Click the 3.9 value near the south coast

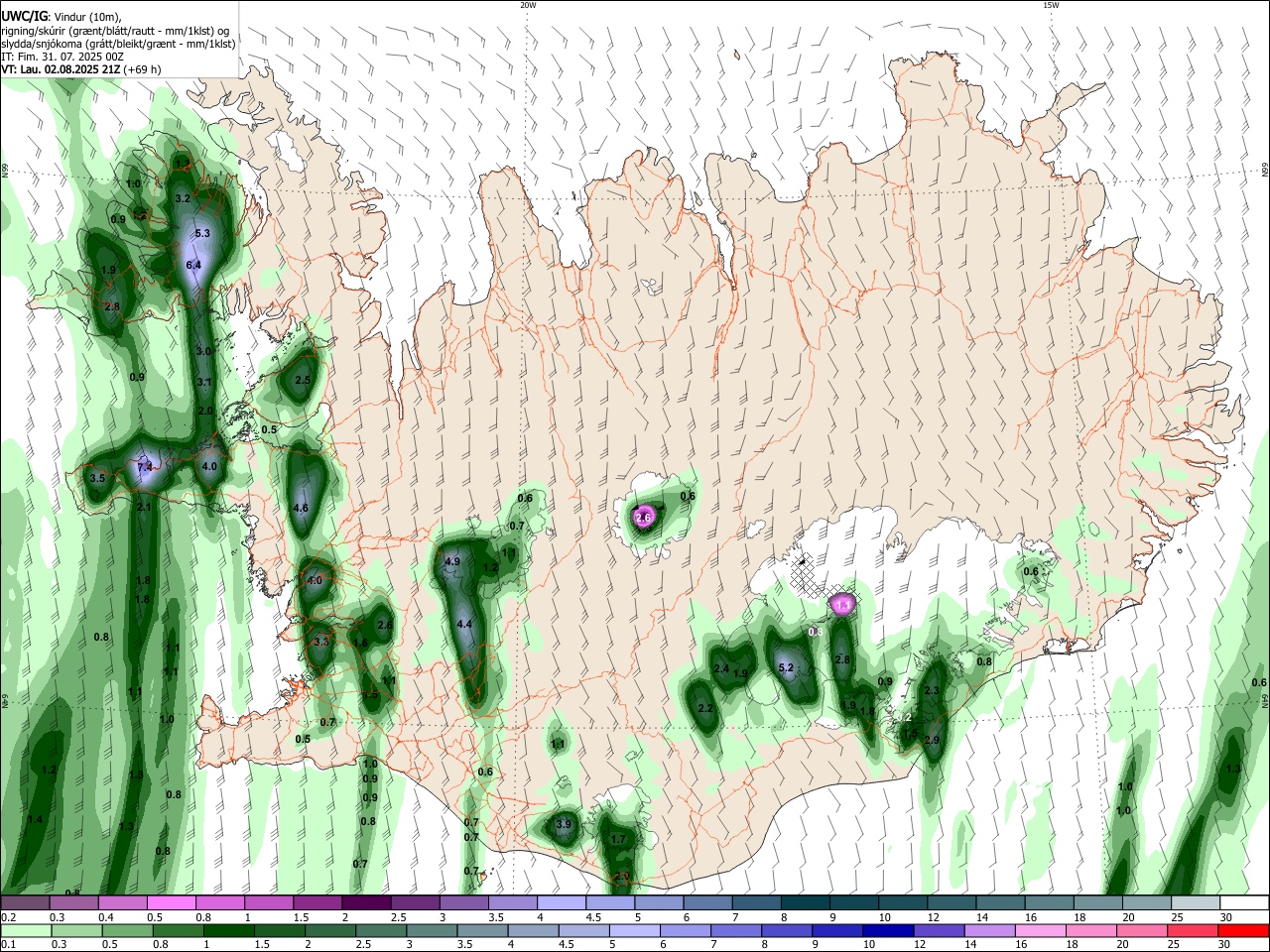(565, 824)
